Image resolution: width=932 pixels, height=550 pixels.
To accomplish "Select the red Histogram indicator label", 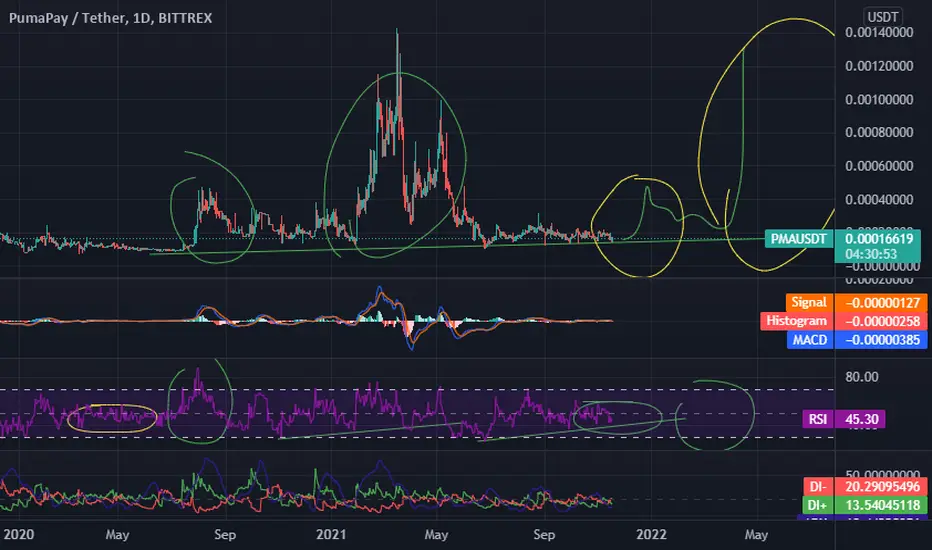I will tap(796, 321).
